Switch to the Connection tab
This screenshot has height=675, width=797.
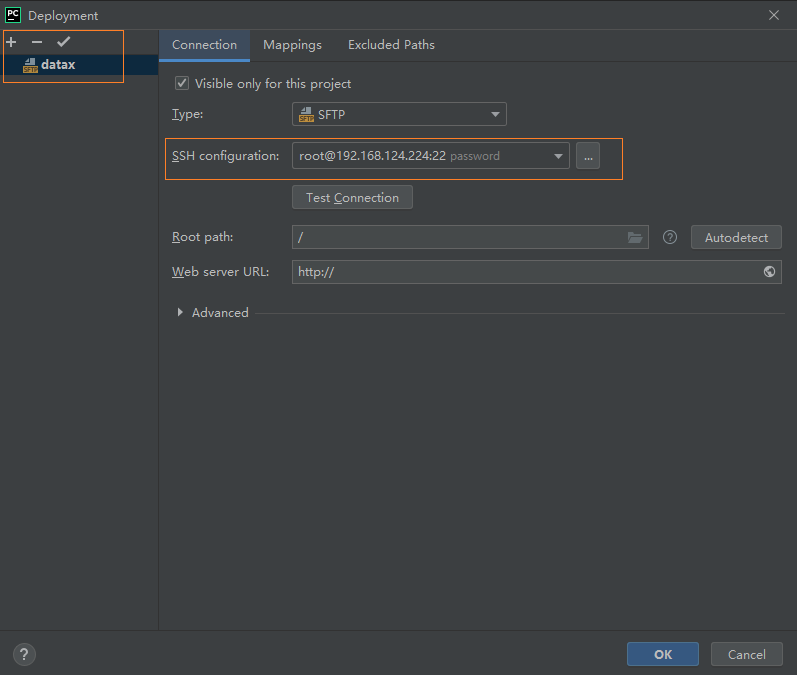204,45
